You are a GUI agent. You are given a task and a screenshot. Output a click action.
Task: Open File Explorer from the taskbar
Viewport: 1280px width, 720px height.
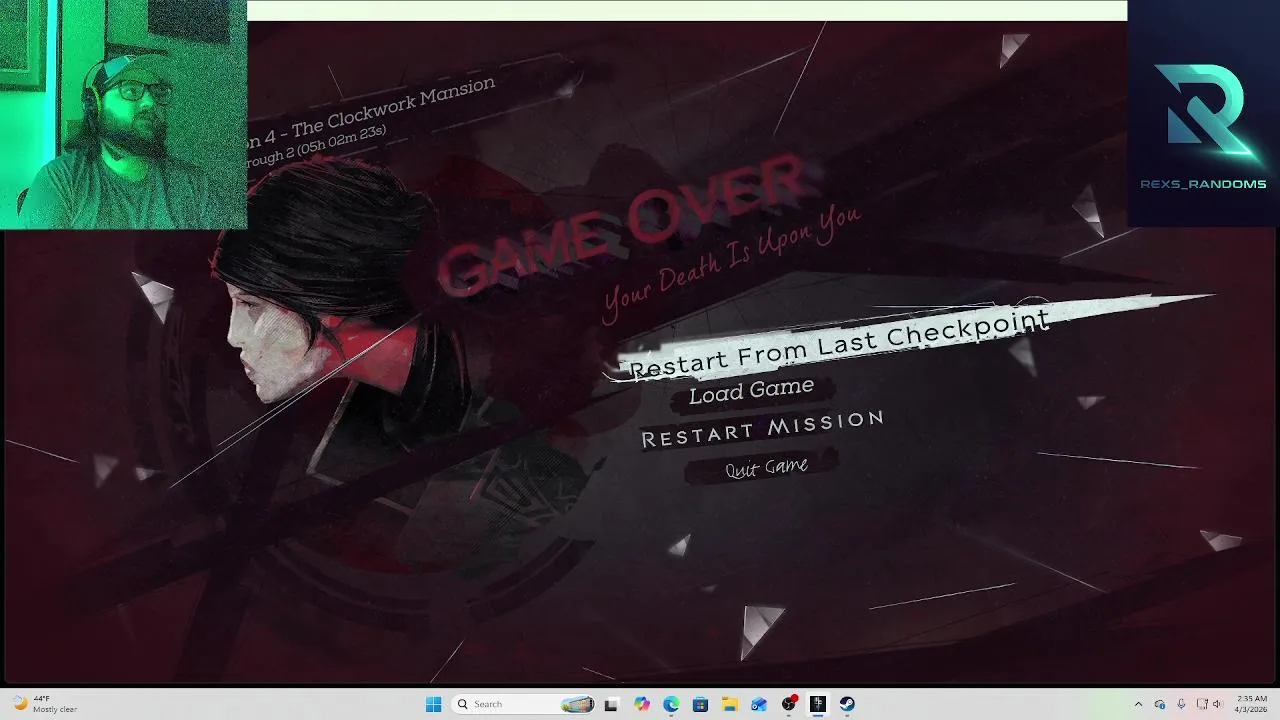coord(730,704)
